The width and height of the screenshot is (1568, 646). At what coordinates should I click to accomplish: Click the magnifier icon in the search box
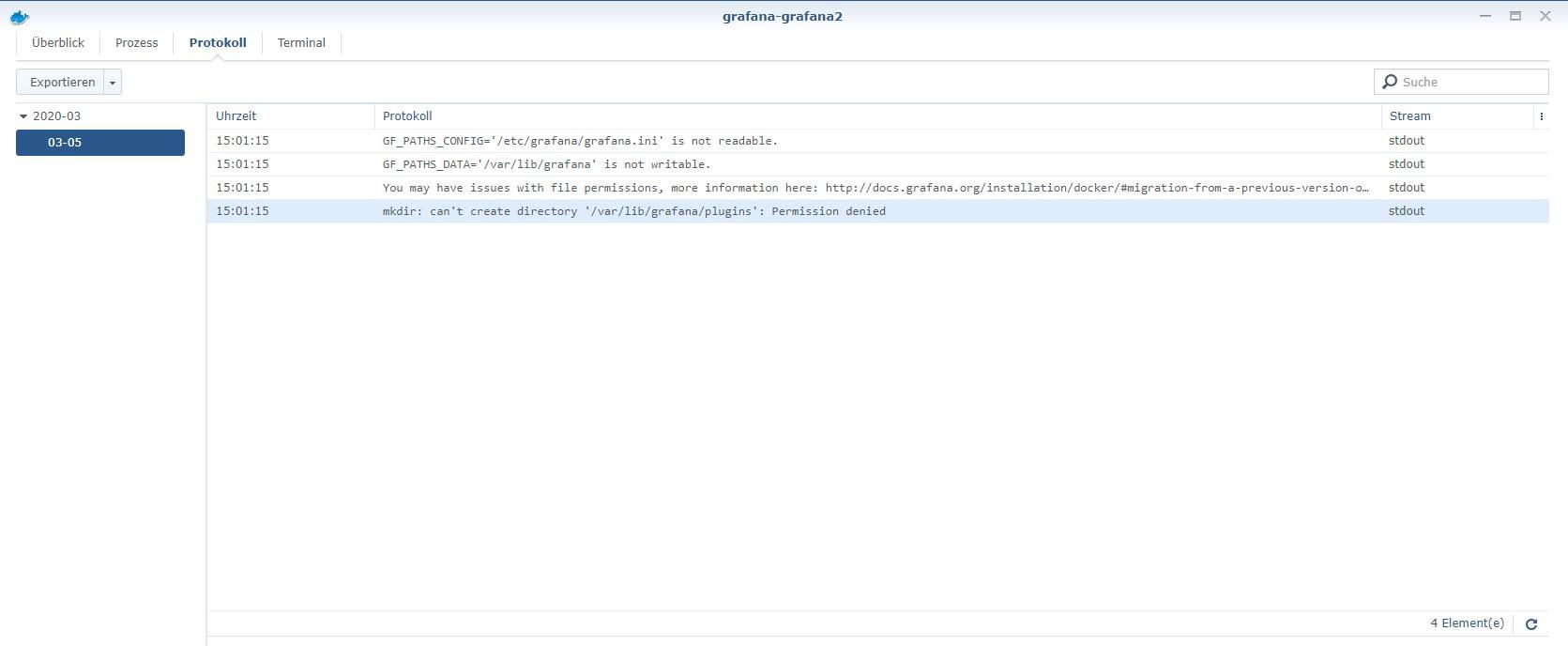tap(1390, 82)
